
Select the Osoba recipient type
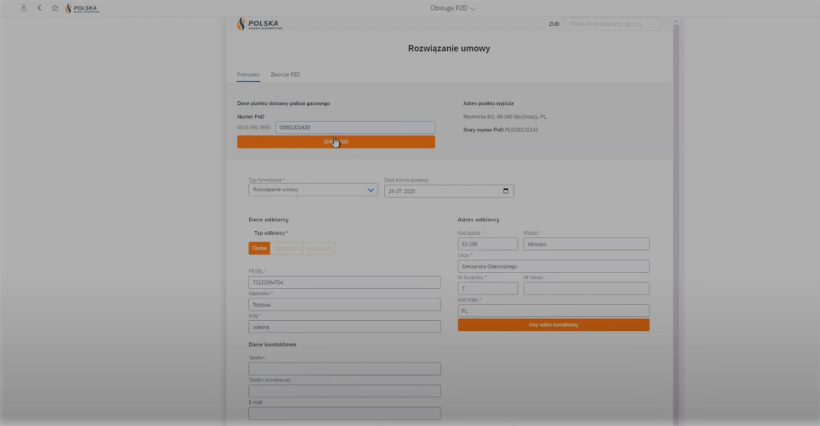[259, 248]
